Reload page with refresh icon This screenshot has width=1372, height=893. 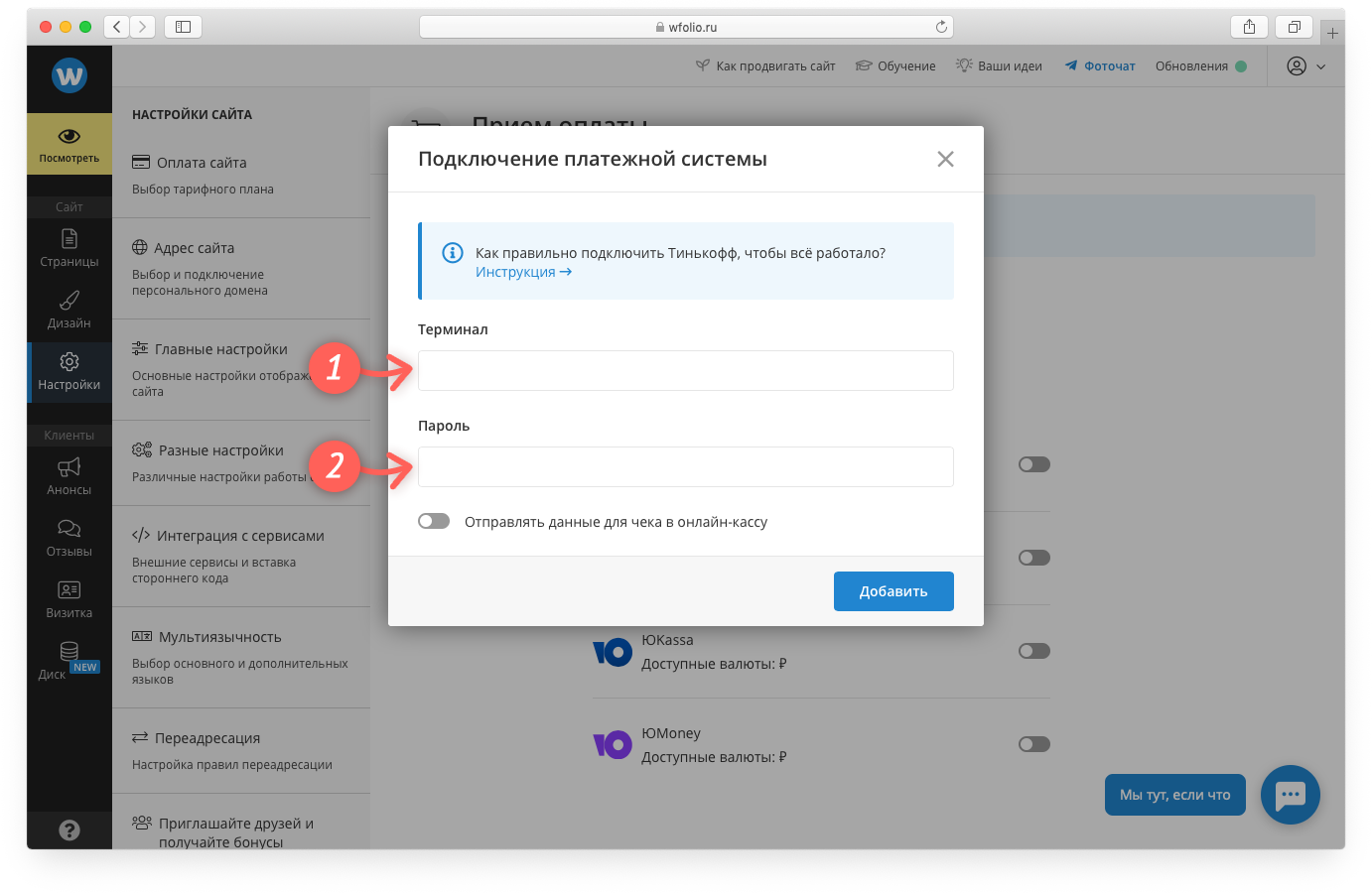[x=941, y=27]
